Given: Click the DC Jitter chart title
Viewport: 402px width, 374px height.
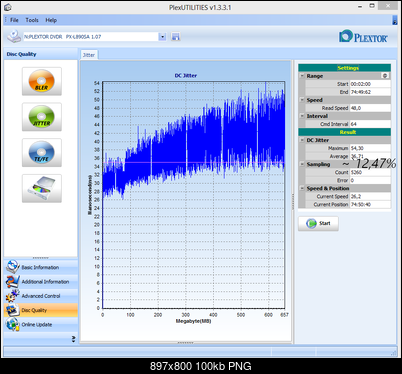Looking at the screenshot, I should [186, 76].
